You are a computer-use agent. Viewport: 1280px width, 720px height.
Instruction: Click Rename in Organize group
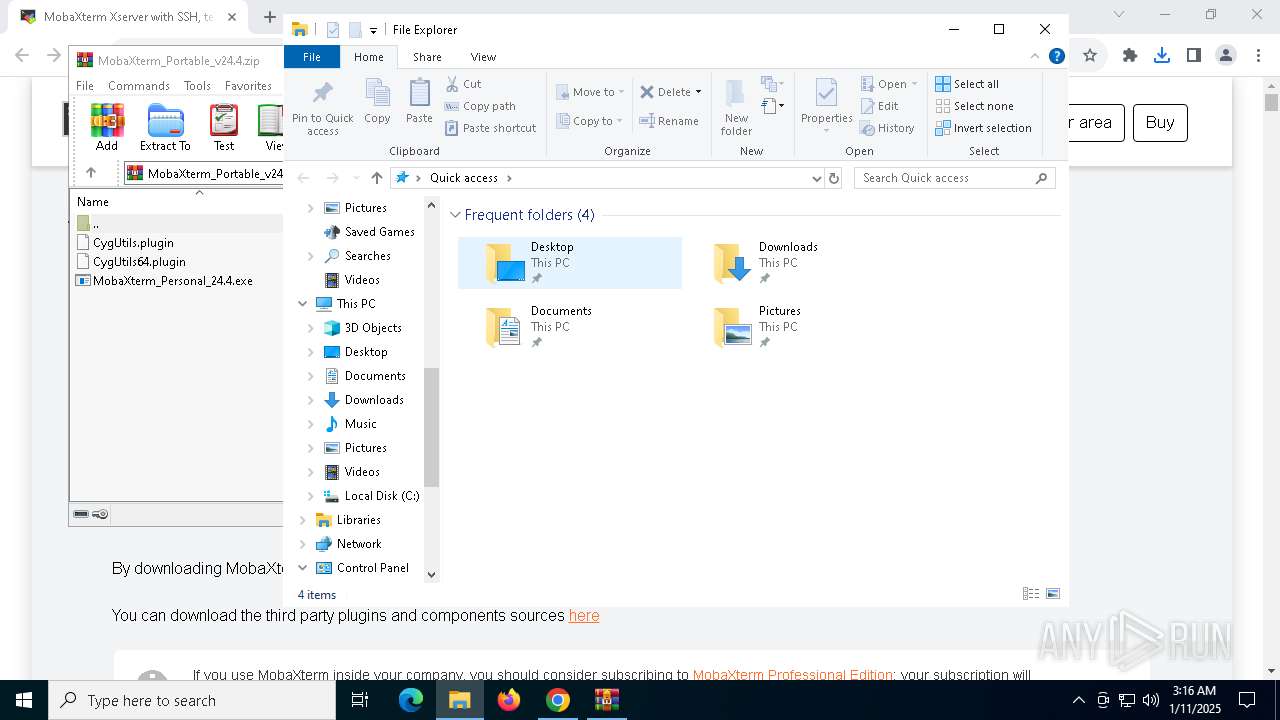tap(669, 121)
